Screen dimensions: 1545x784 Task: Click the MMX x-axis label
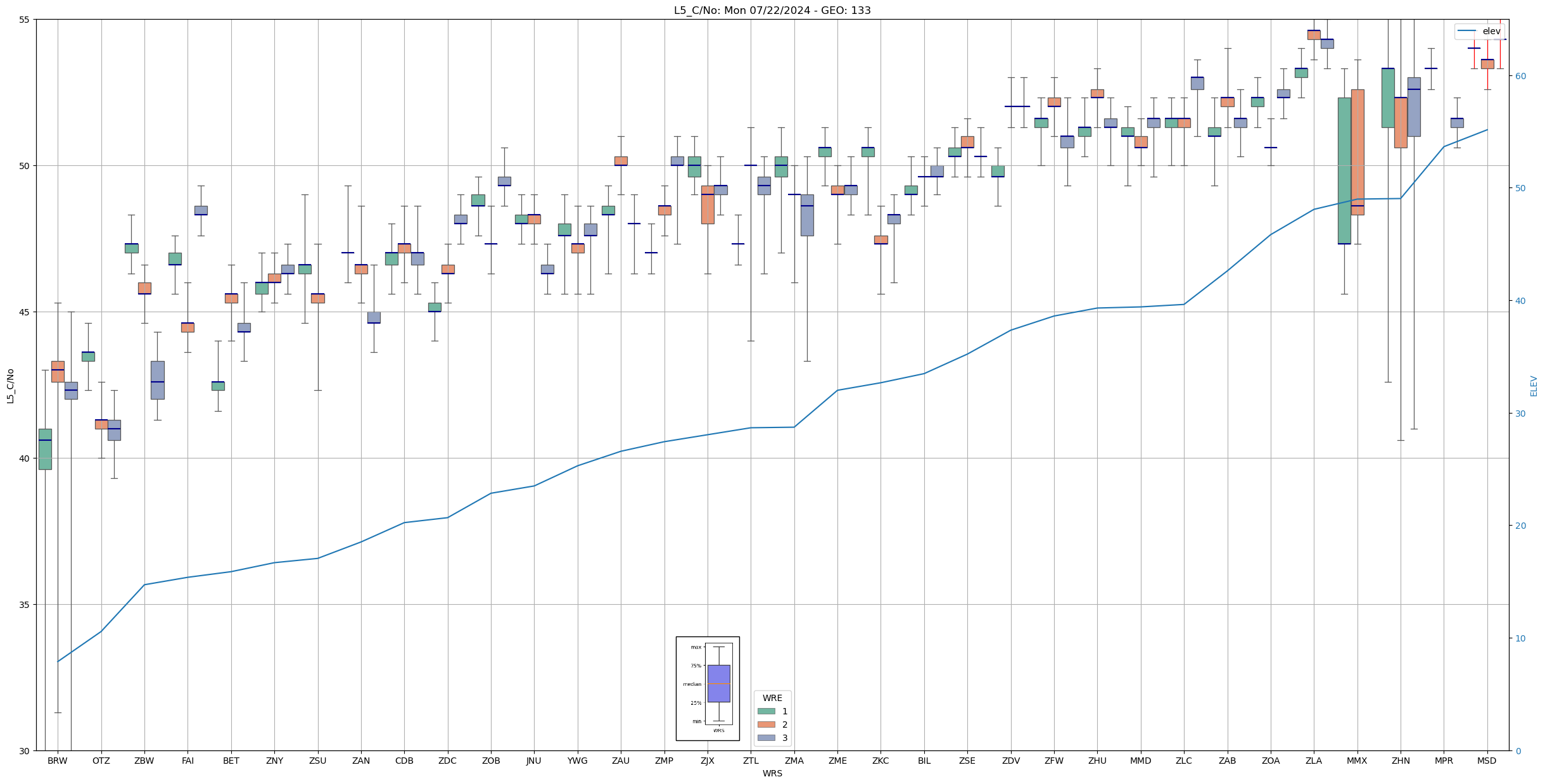(x=1357, y=761)
